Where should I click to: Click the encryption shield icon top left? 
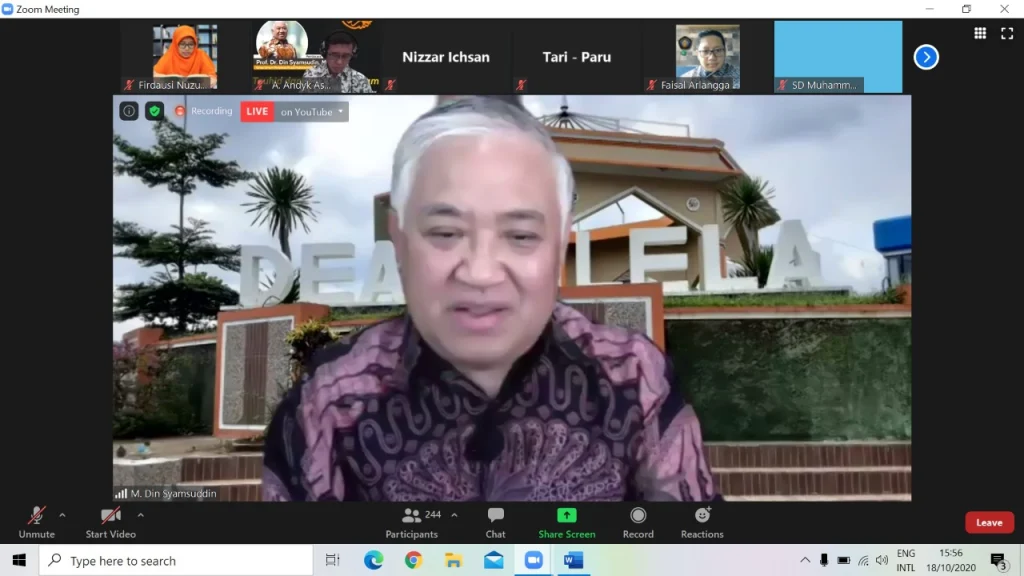pos(152,111)
